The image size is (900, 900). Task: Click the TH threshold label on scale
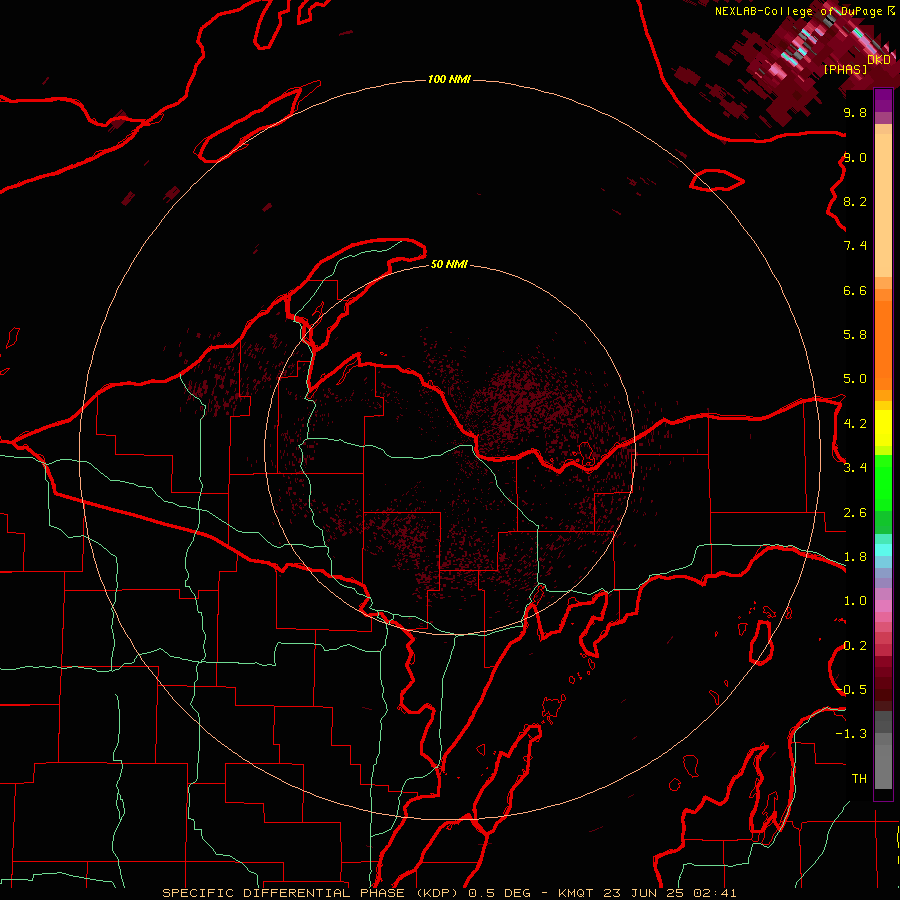pos(859,779)
